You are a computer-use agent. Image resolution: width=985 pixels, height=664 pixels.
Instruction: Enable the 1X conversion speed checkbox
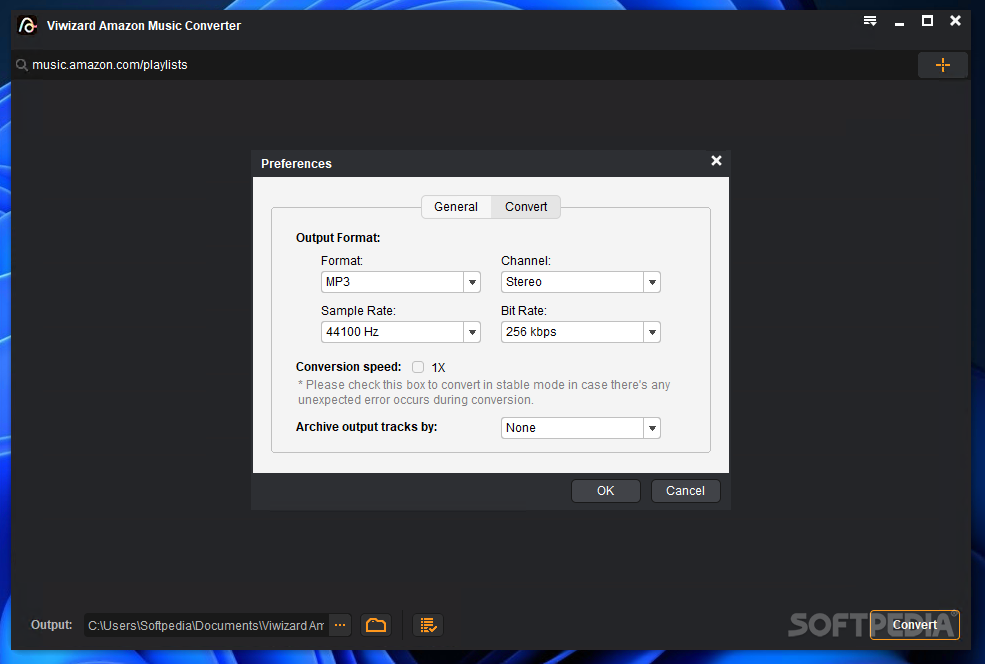point(418,367)
